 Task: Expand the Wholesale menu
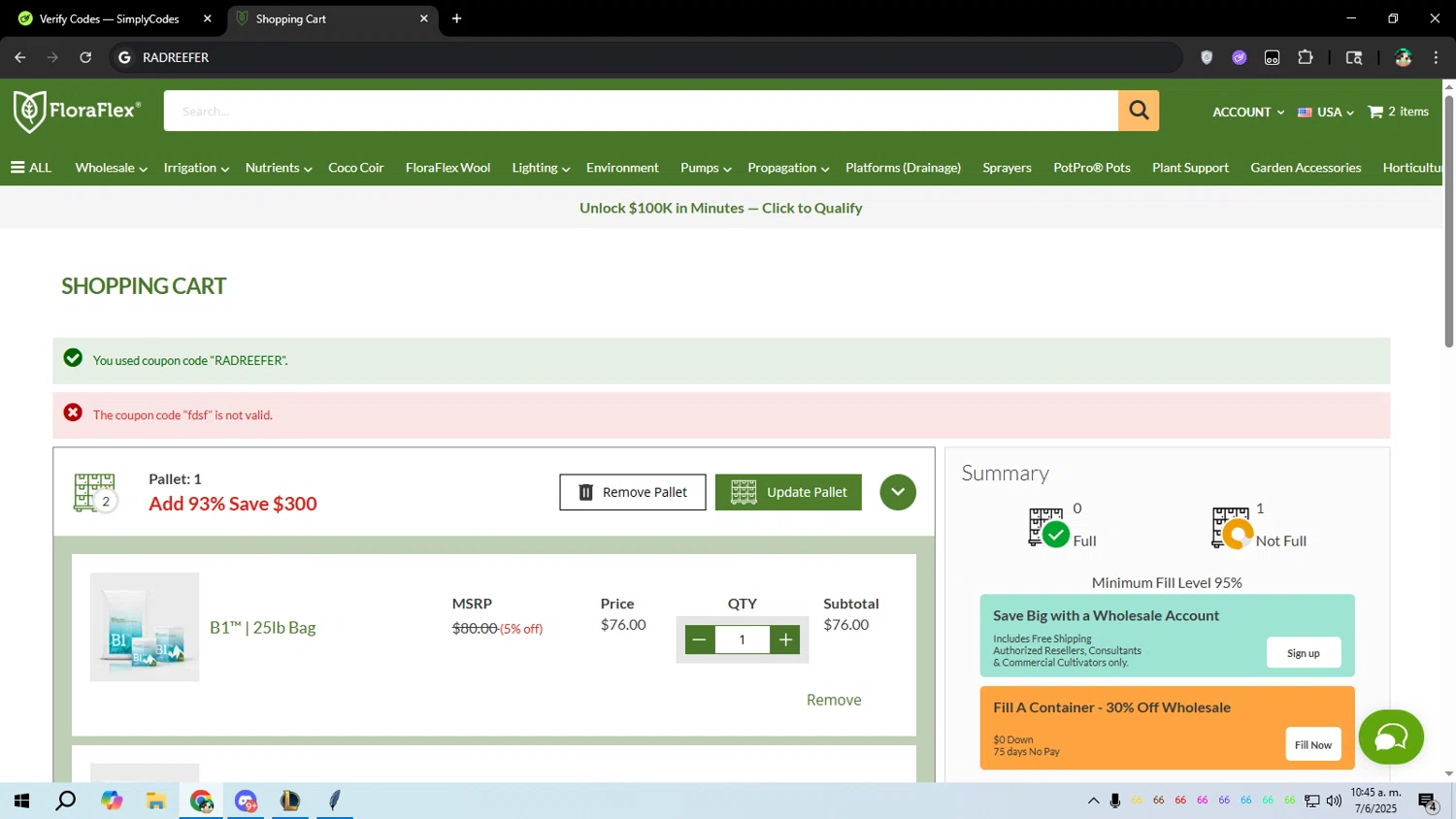(111, 168)
